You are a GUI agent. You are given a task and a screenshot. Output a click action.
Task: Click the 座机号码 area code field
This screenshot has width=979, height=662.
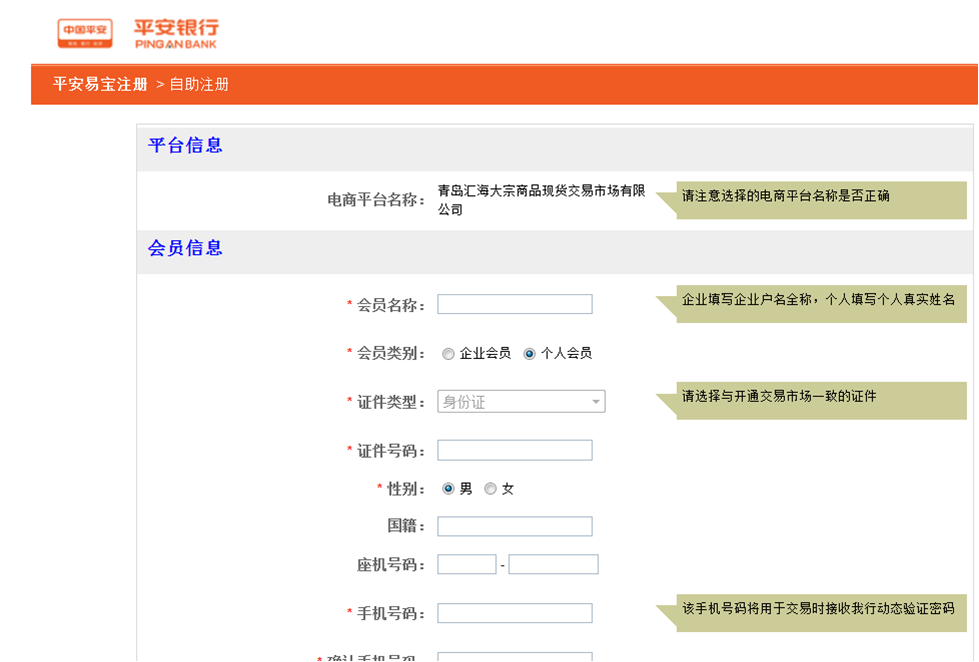[x=466, y=565]
